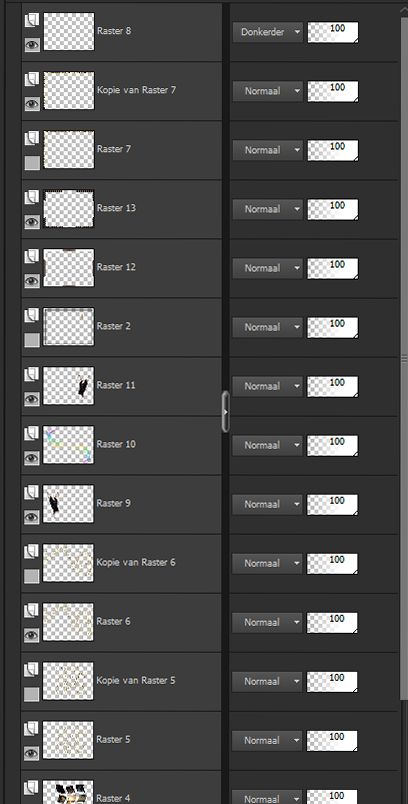Screen dimensions: 408x804
Task: Click the layer type icon for Raster 10
Action: (x=32, y=434)
